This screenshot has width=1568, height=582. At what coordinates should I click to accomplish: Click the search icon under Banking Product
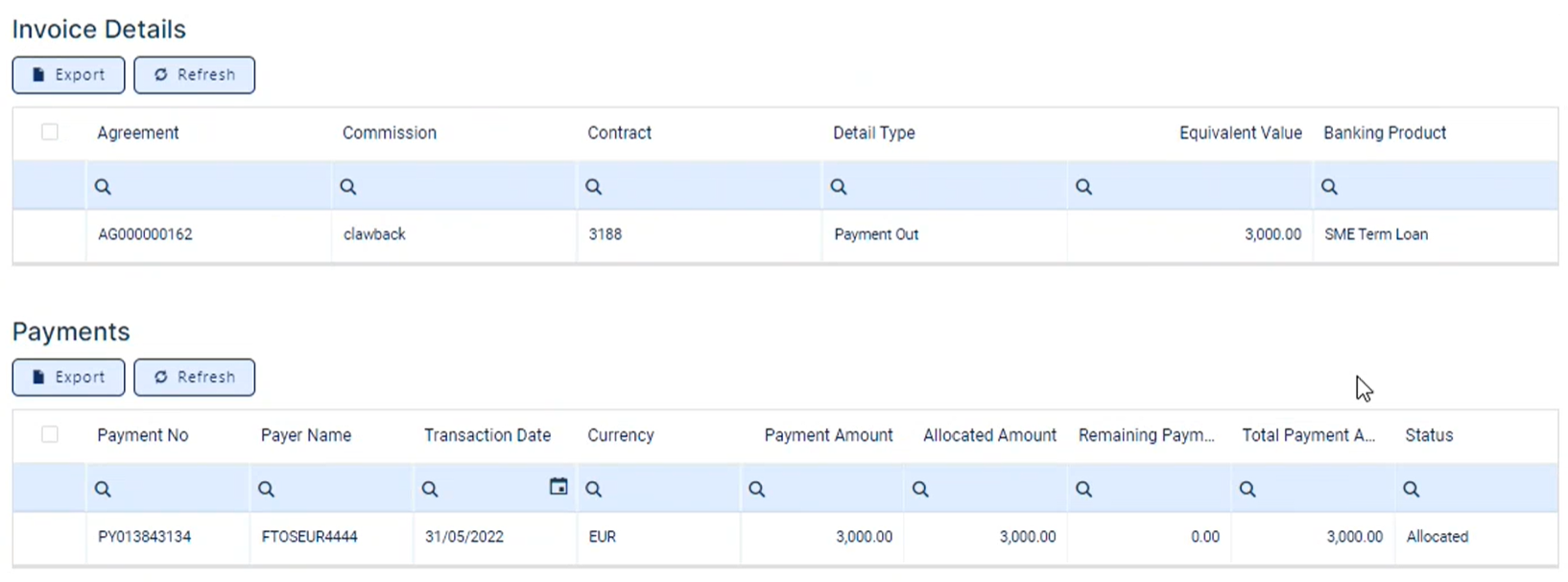click(1329, 187)
